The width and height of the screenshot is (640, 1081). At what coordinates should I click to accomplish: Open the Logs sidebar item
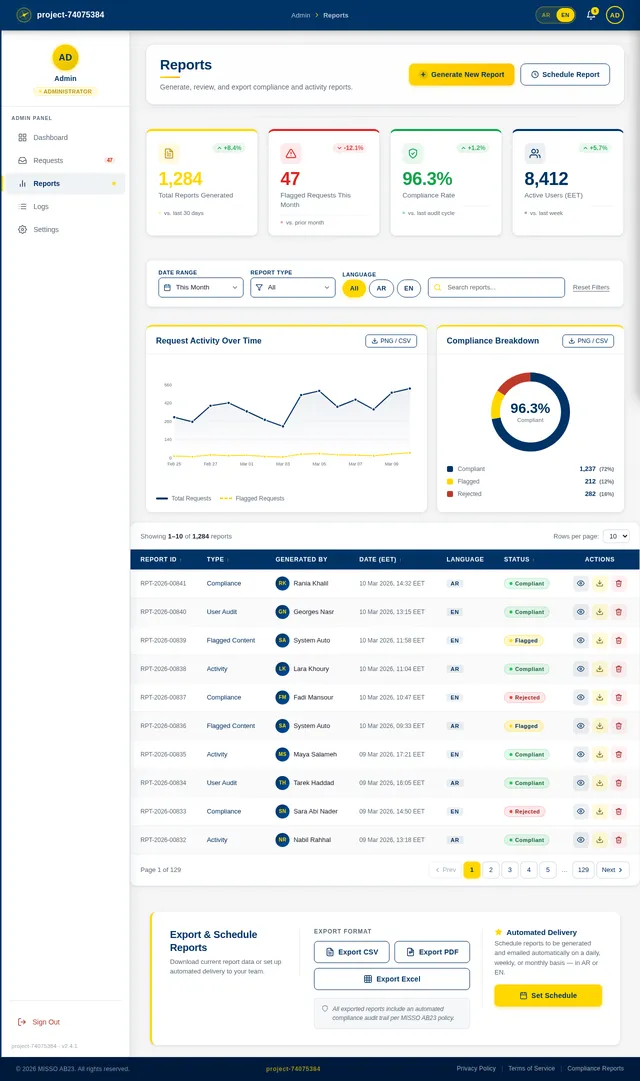[x=41, y=206]
